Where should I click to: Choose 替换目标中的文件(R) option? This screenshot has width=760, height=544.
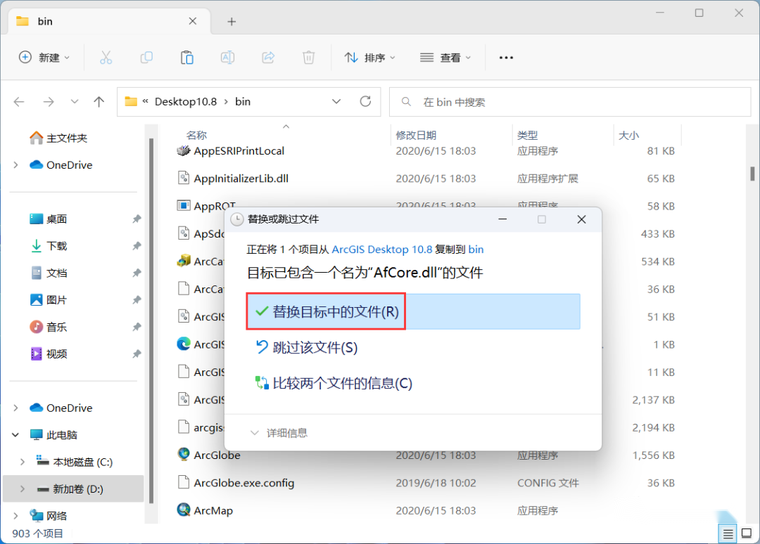[413, 312]
